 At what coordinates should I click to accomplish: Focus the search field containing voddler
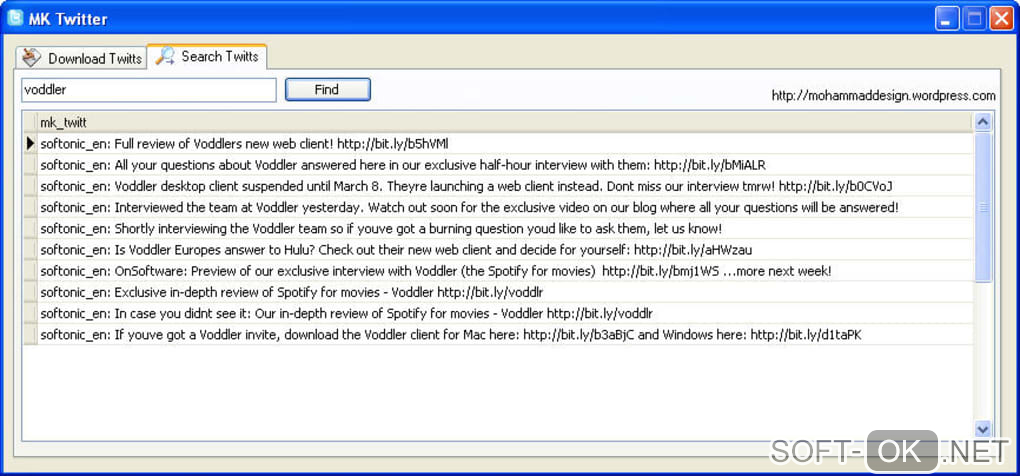click(149, 90)
